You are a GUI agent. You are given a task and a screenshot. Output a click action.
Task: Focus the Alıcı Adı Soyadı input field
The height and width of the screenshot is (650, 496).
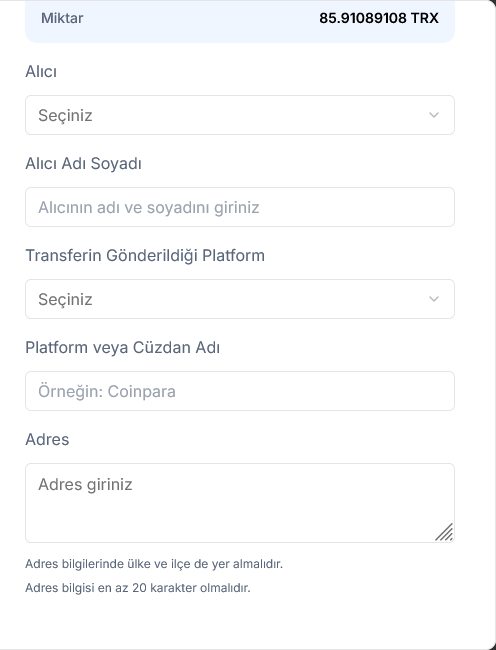point(240,207)
